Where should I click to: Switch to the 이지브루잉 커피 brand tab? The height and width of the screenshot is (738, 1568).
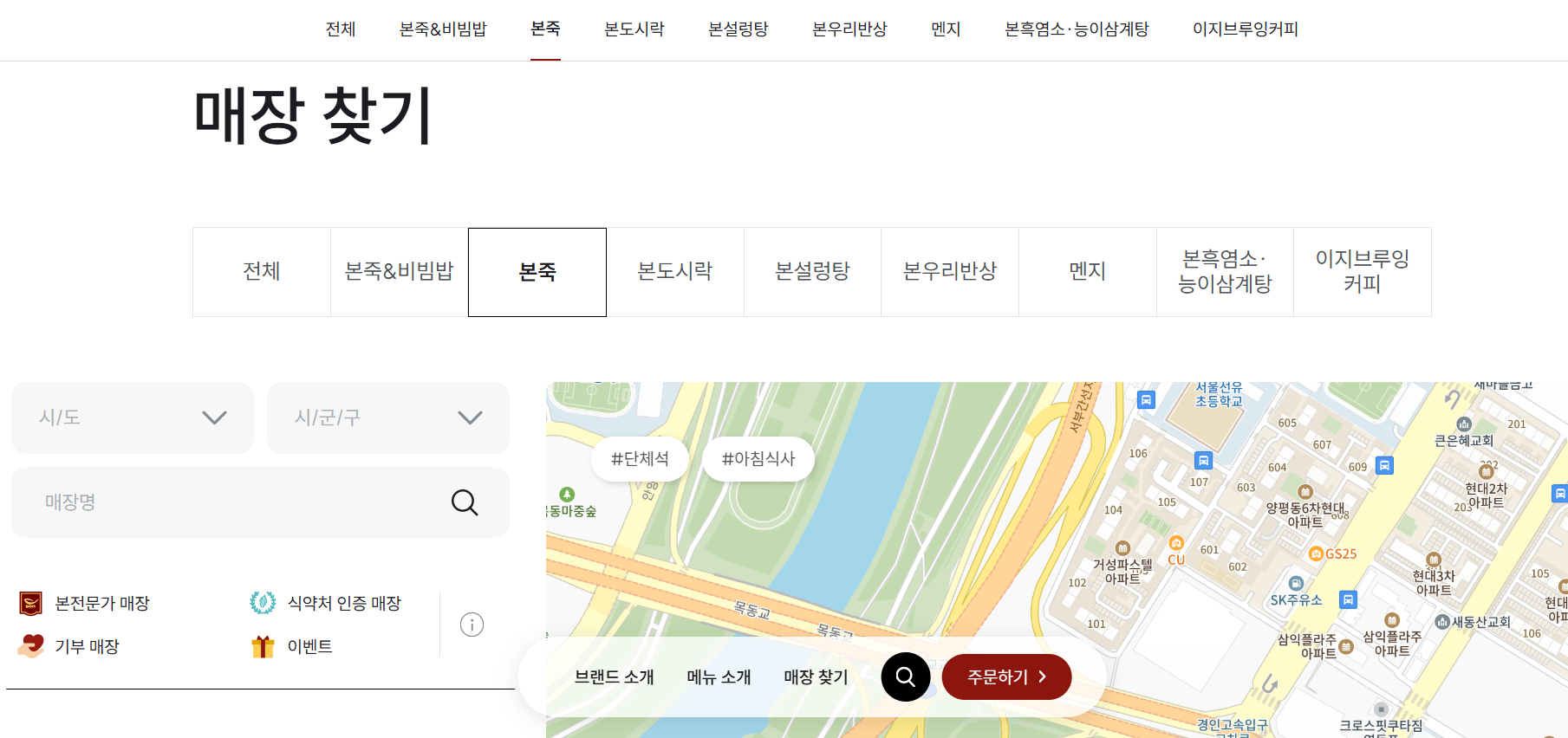[x=1363, y=272]
